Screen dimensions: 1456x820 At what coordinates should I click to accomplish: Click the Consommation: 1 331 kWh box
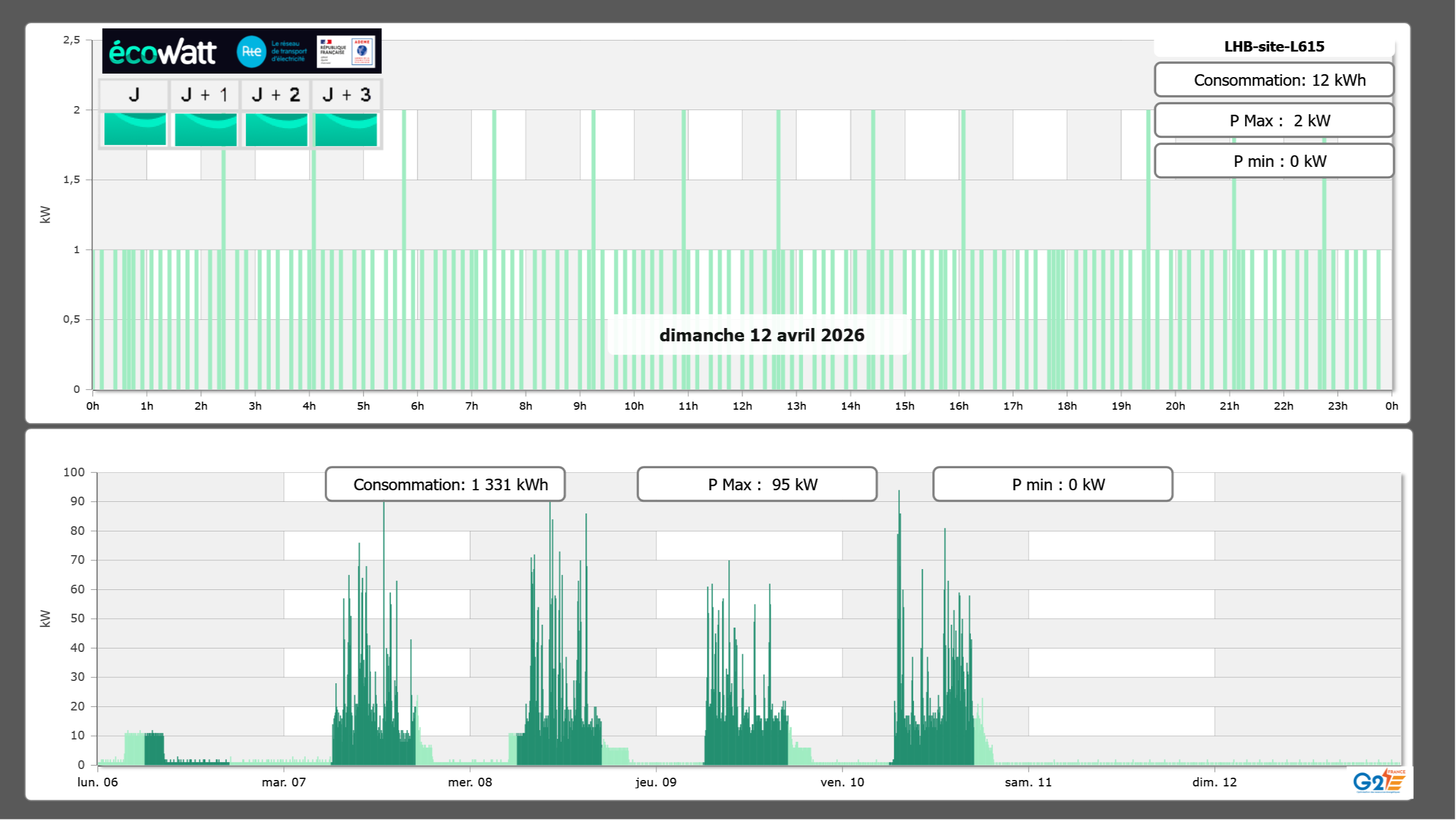[x=445, y=484]
